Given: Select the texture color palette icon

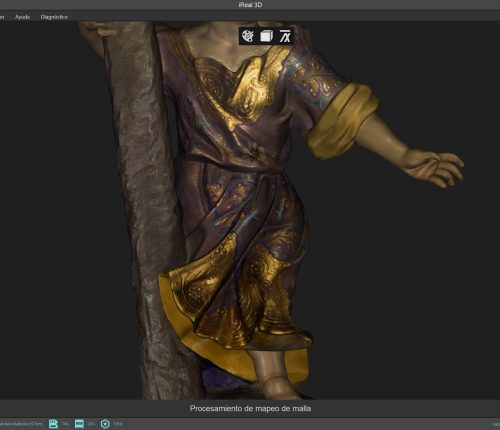Looking at the screenshot, I should click(248, 36).
